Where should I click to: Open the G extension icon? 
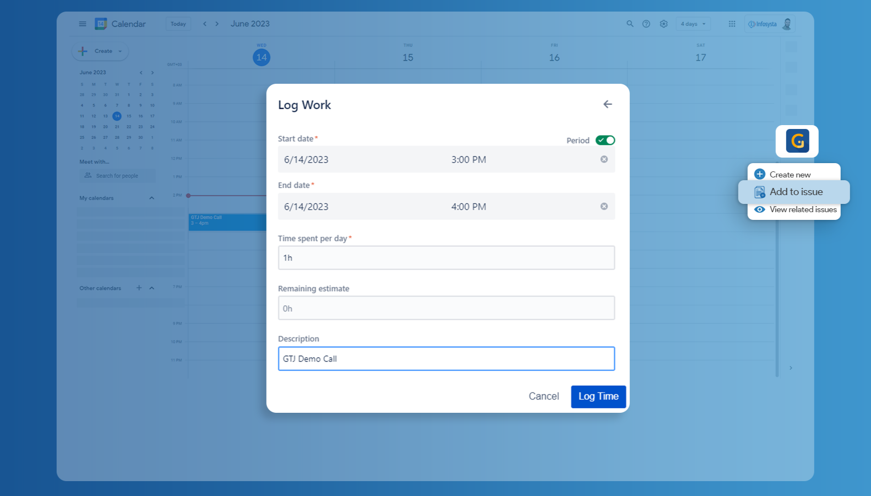click(797, 141)
